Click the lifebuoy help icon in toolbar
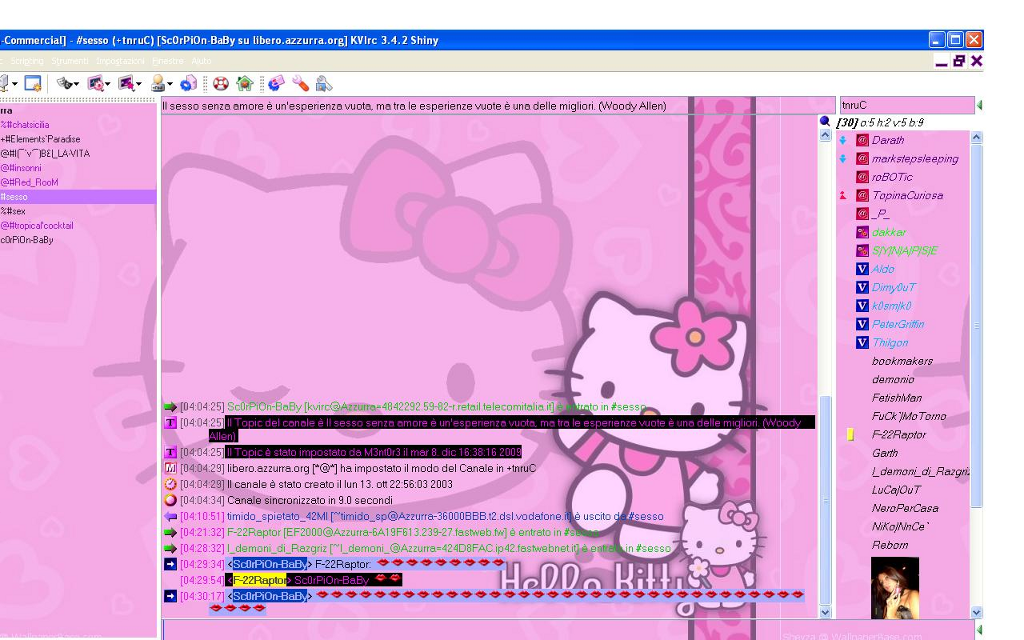The image size is (1024, 640). 221,84
